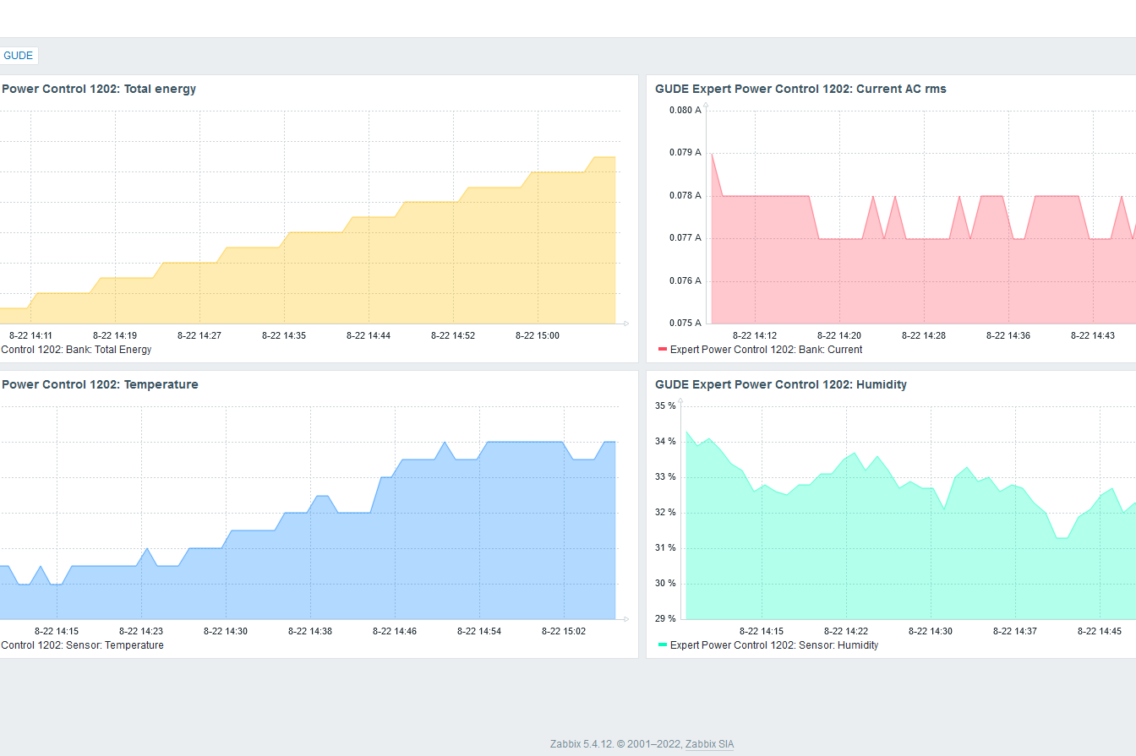
Task: Toggle the Bank: Total Energy legend label
Action: (76, 349)
